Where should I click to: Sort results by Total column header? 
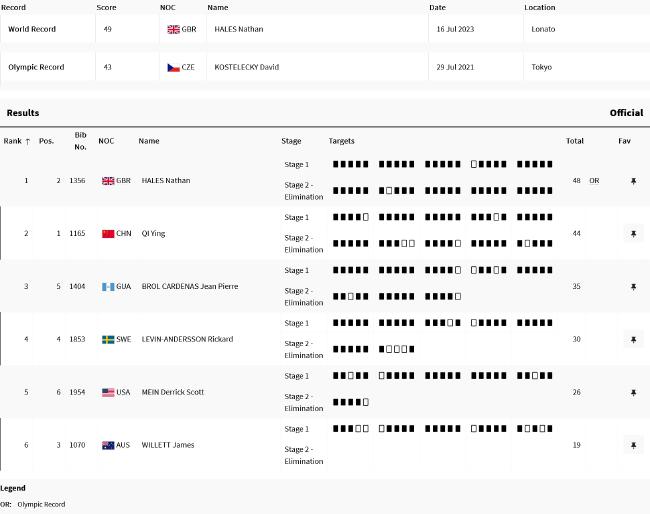pos(574,141)
